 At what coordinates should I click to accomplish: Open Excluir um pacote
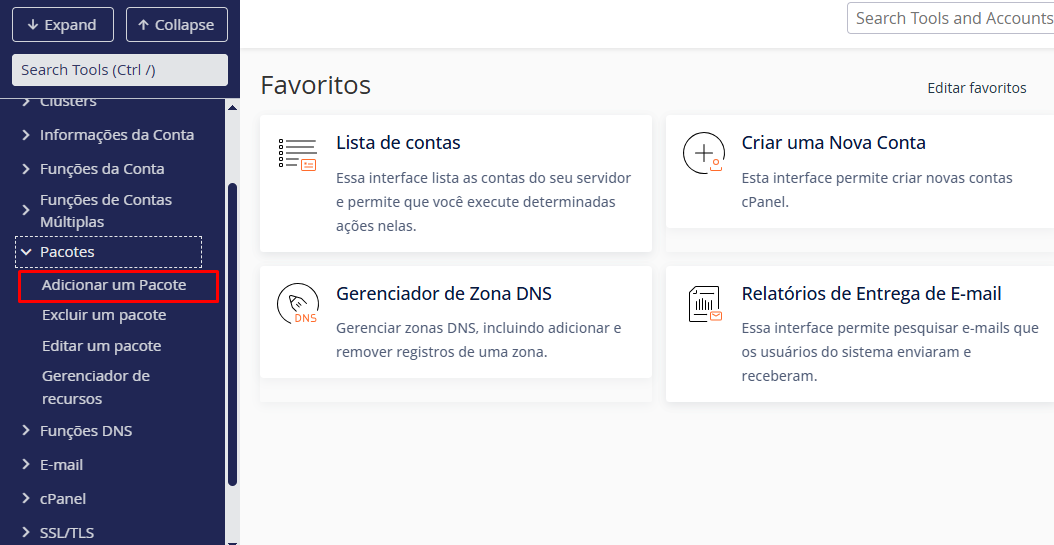point(104,315)
